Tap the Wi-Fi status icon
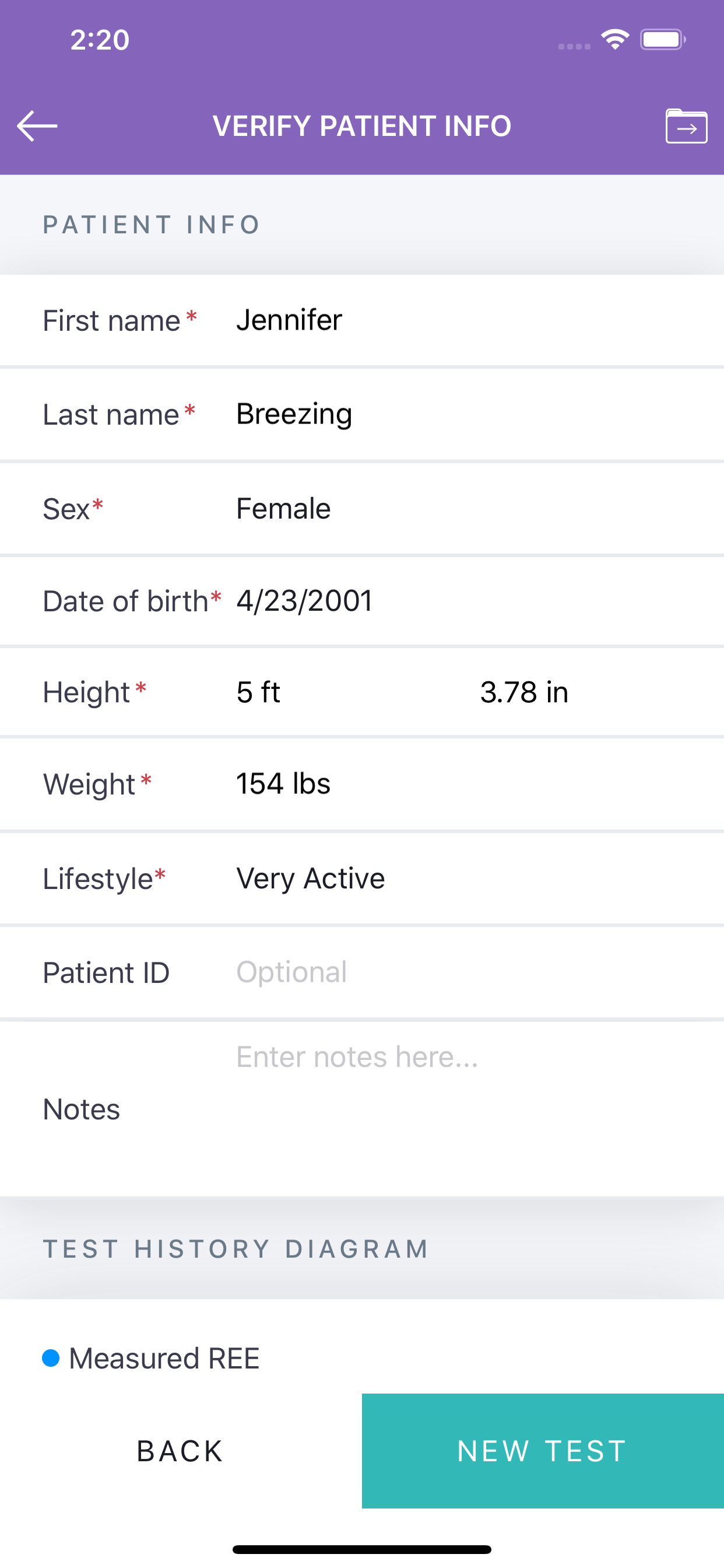Viewport: 724px width, 1568px height. 614,40
